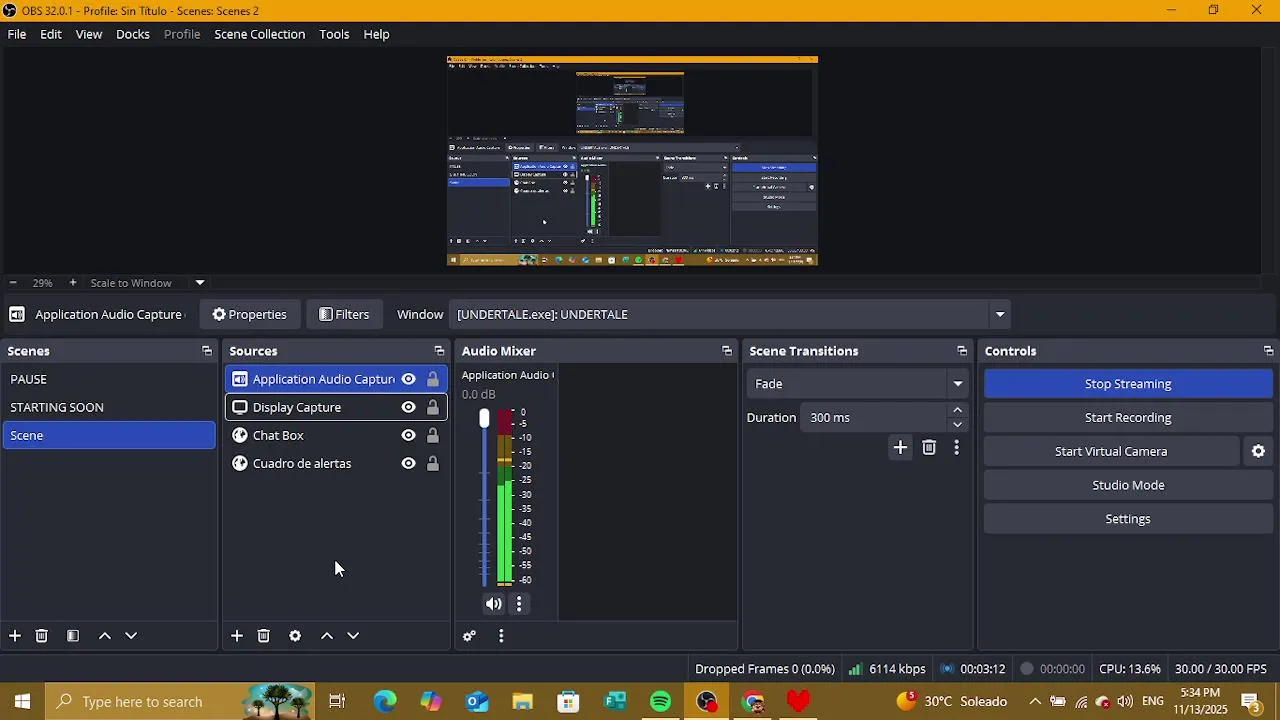Open virtual camera settings gear
This screenshot has height=720, width=1280.
[x=1259, y=452]
